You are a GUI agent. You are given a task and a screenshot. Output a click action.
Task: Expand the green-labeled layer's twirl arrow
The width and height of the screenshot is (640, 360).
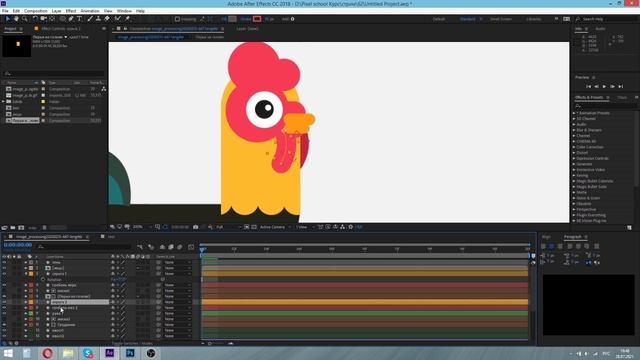(26, 313)
